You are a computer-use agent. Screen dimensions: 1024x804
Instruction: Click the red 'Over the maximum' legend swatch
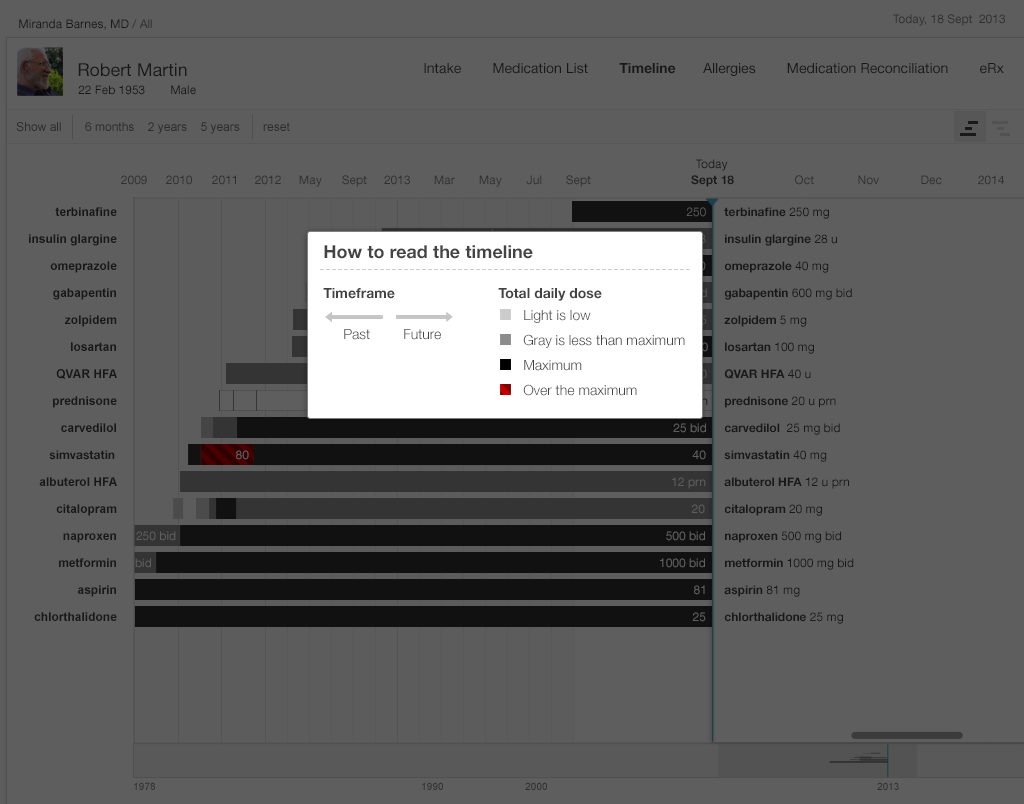coord(505,390)
